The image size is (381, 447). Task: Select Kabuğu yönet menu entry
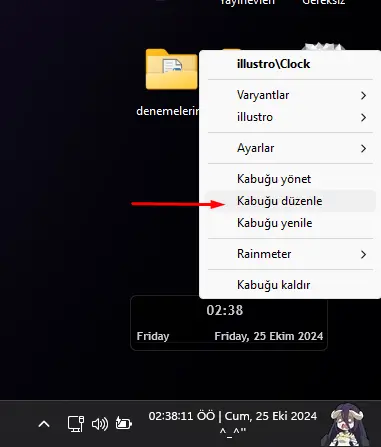point(290,179)
